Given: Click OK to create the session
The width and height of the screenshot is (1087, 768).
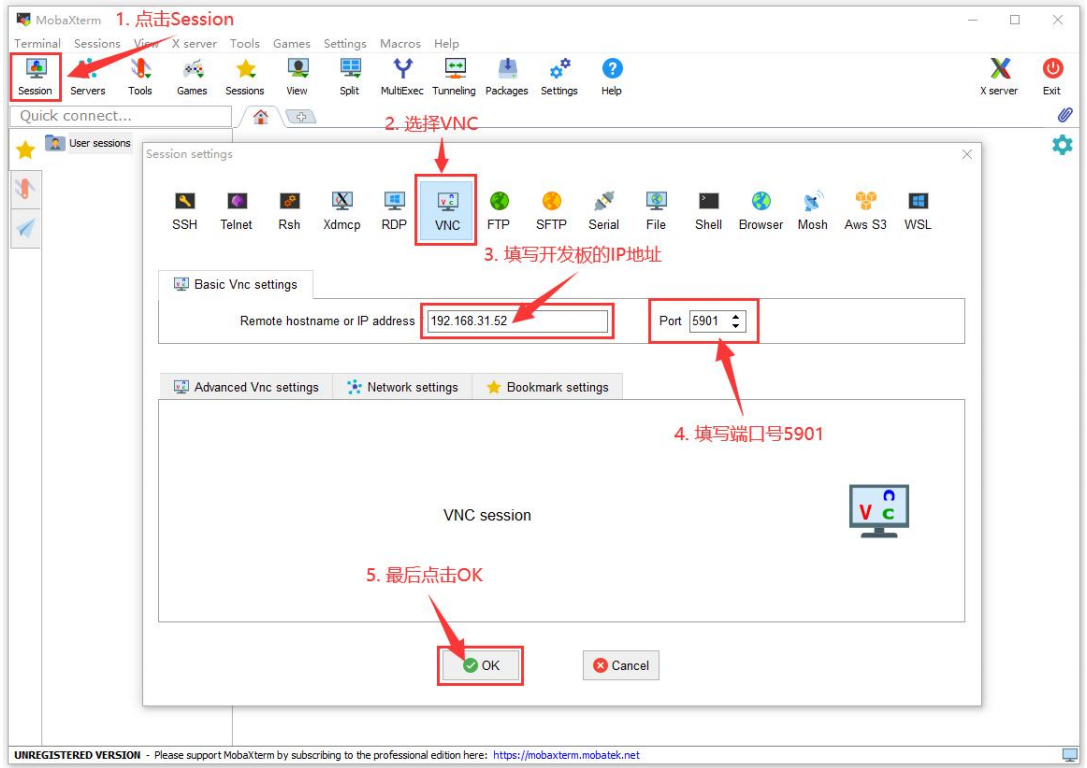Looking at the screenshot, I should tap(480, 665).
